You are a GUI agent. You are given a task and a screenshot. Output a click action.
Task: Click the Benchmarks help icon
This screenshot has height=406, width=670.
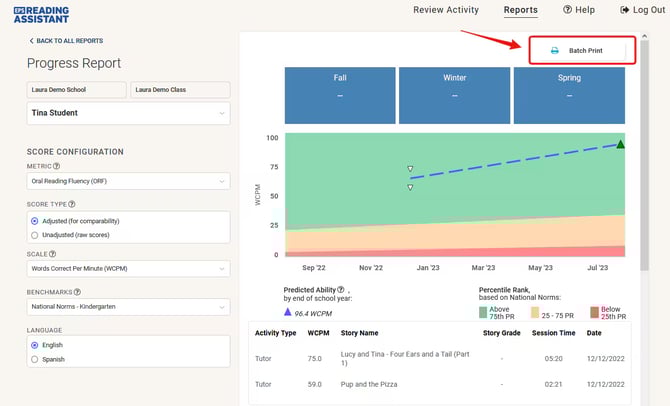pyautogui.click(x=77, y=292)
